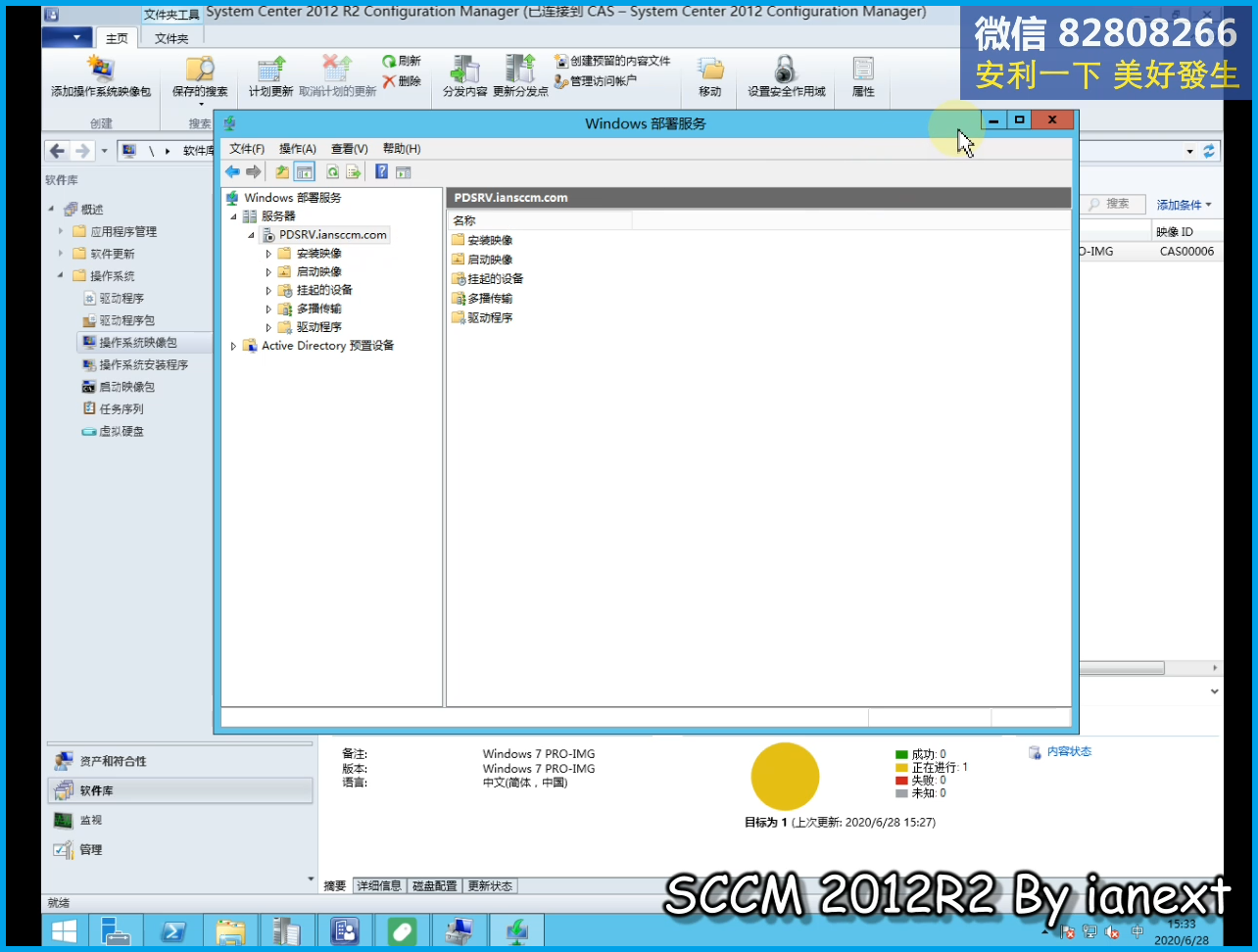The image size is (1258, 952).
Task: Toggle Show/Hide Console Tree toolbar icon
Action: click(305, 172)
